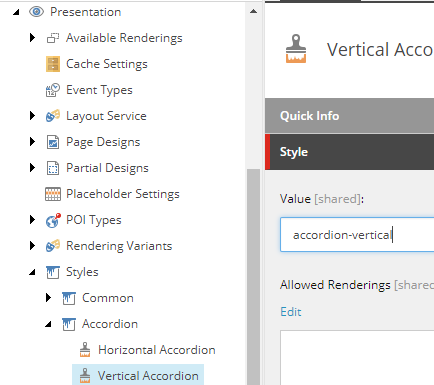Click the Allowed Renderings list box
434x385 pixels.
click(357, 357)
